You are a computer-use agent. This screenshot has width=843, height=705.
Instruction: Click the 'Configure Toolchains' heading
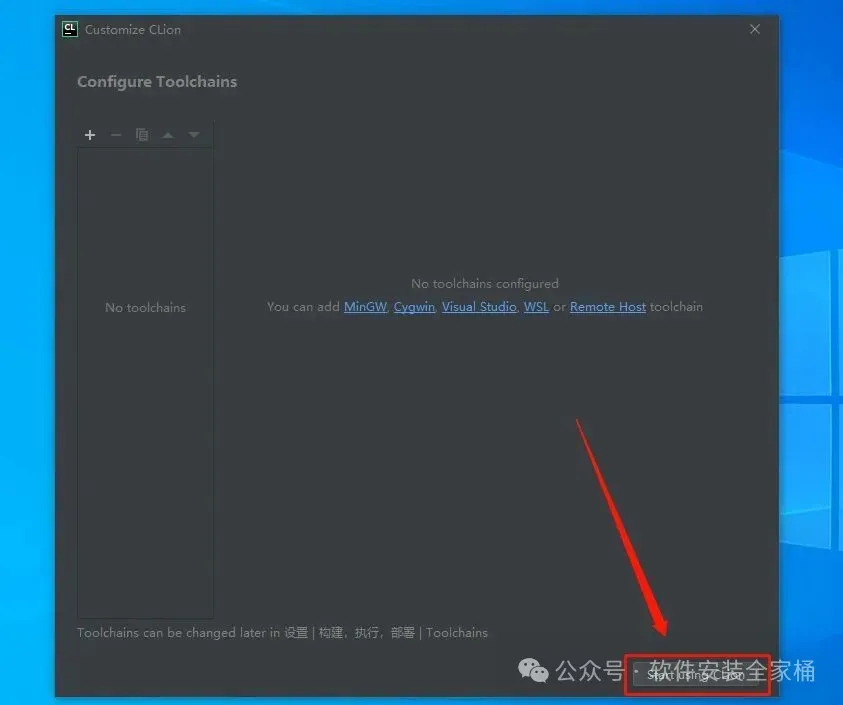[x=157, y=82]
